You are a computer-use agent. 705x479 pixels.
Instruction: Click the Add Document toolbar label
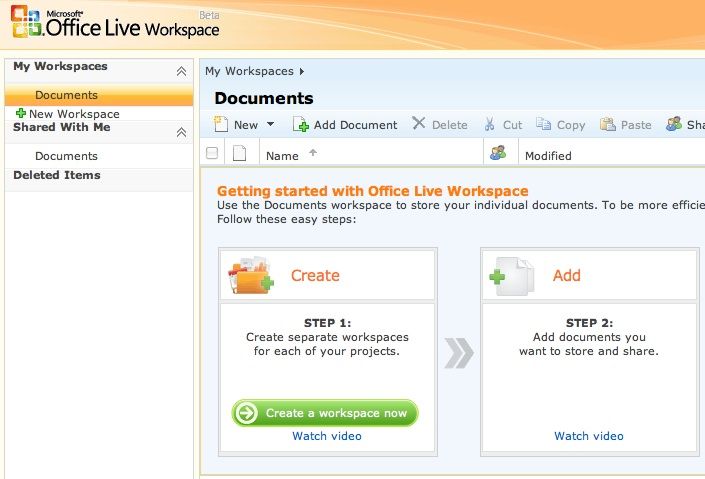pos(355,125)
